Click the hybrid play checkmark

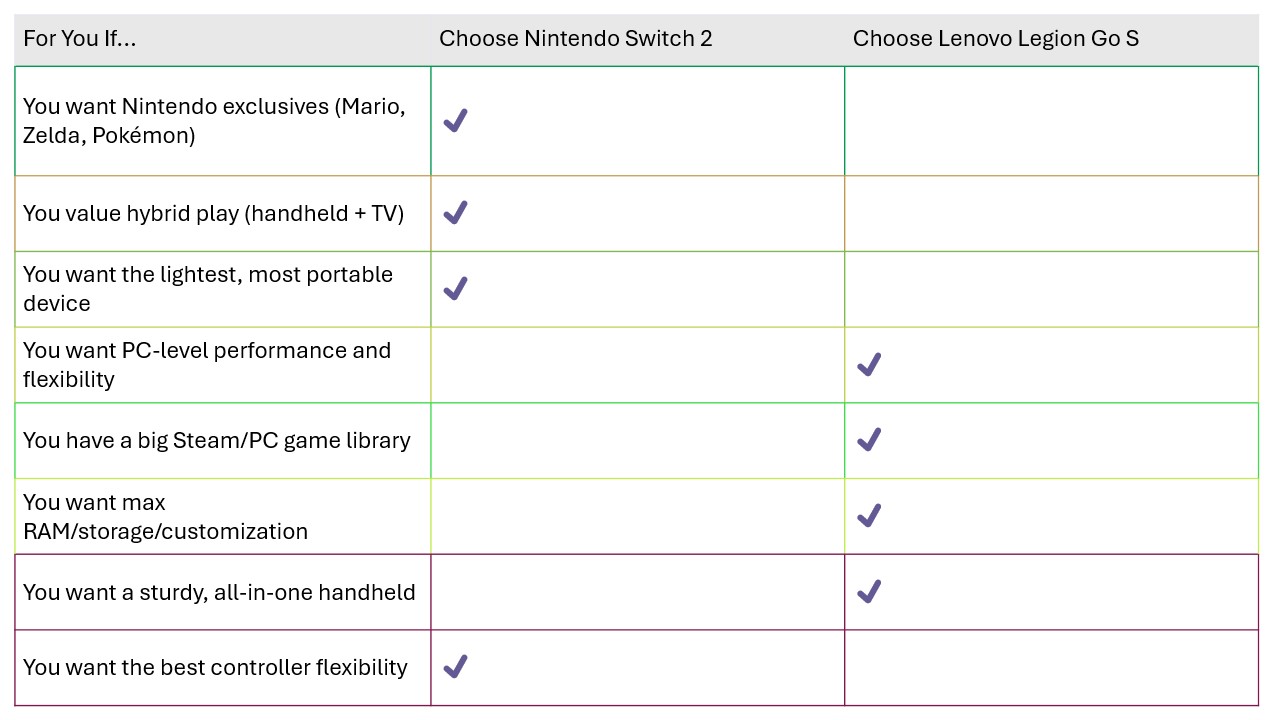pos(455,213)
